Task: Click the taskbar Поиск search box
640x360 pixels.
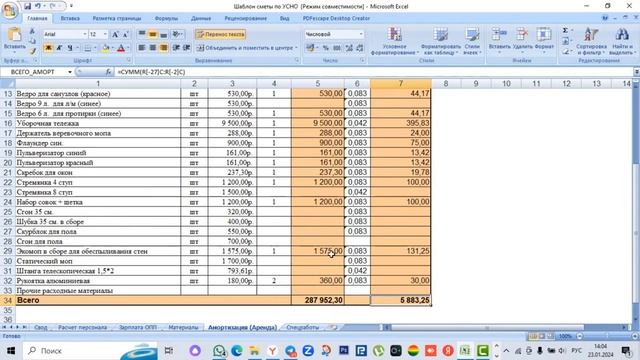Action: point(90,351)
